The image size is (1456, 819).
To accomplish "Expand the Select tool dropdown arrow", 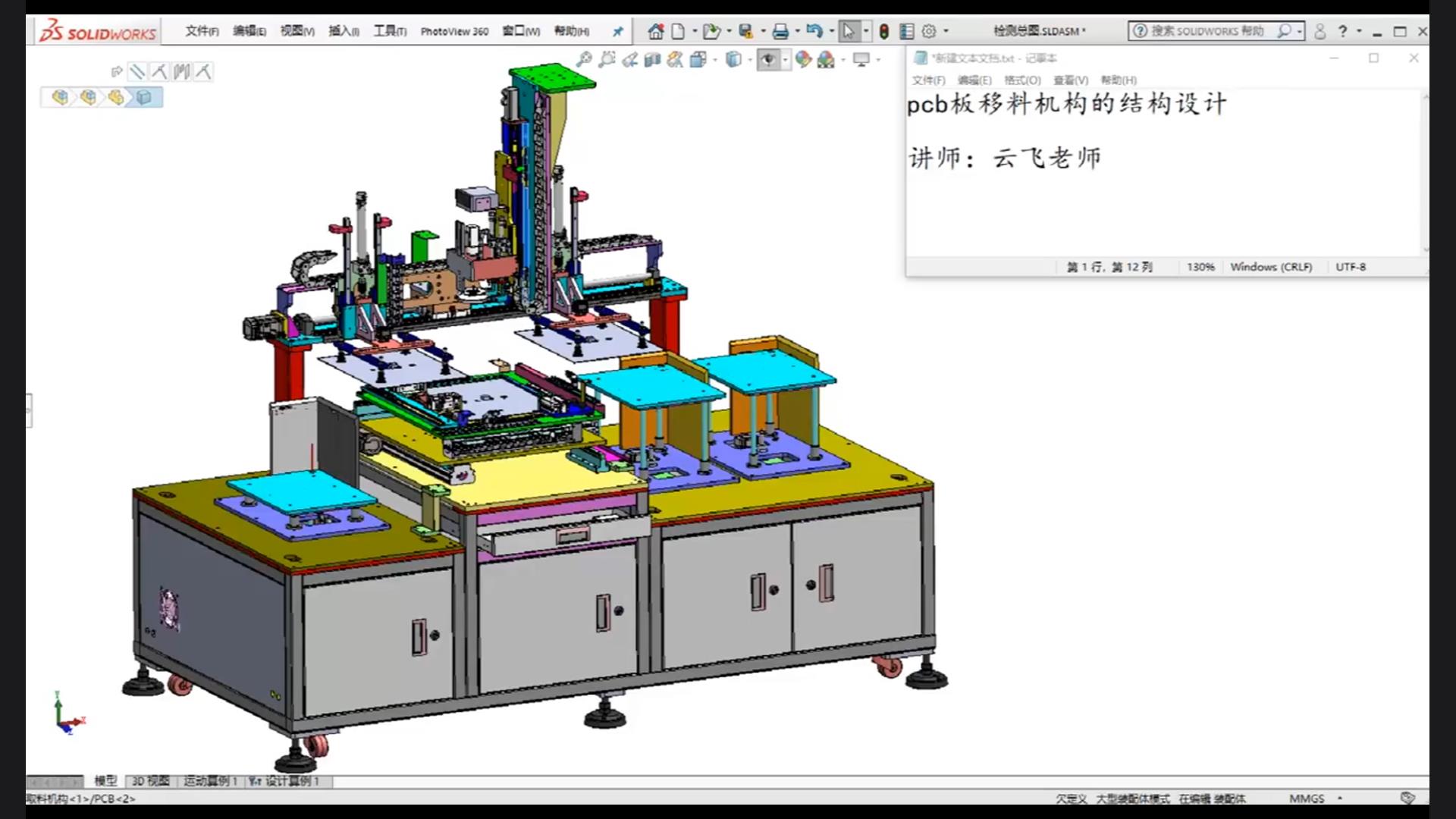I will [866, 31].
